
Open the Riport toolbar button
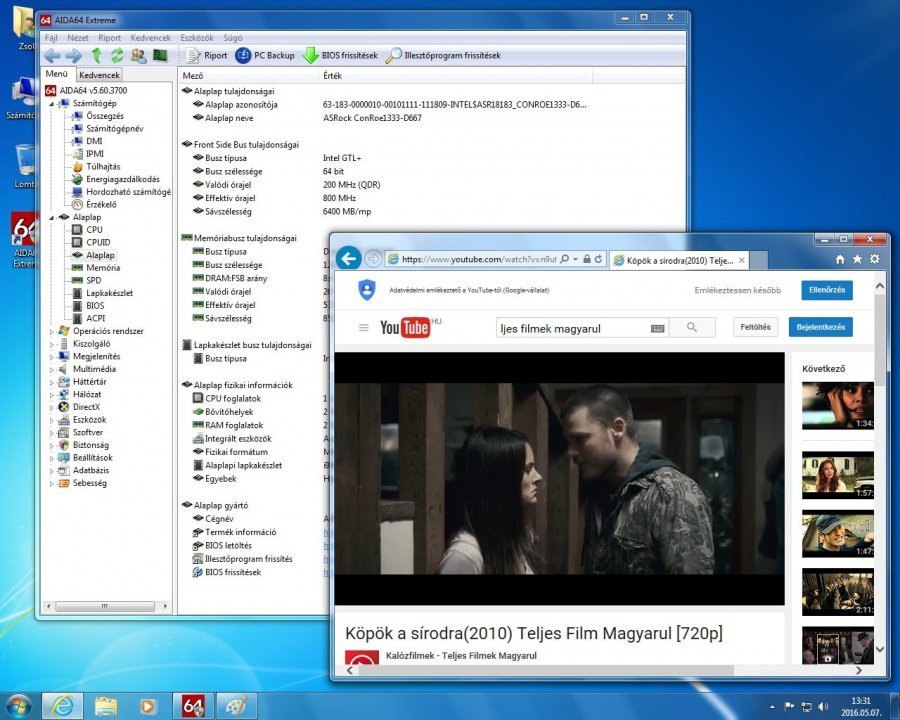coord(207,56)
